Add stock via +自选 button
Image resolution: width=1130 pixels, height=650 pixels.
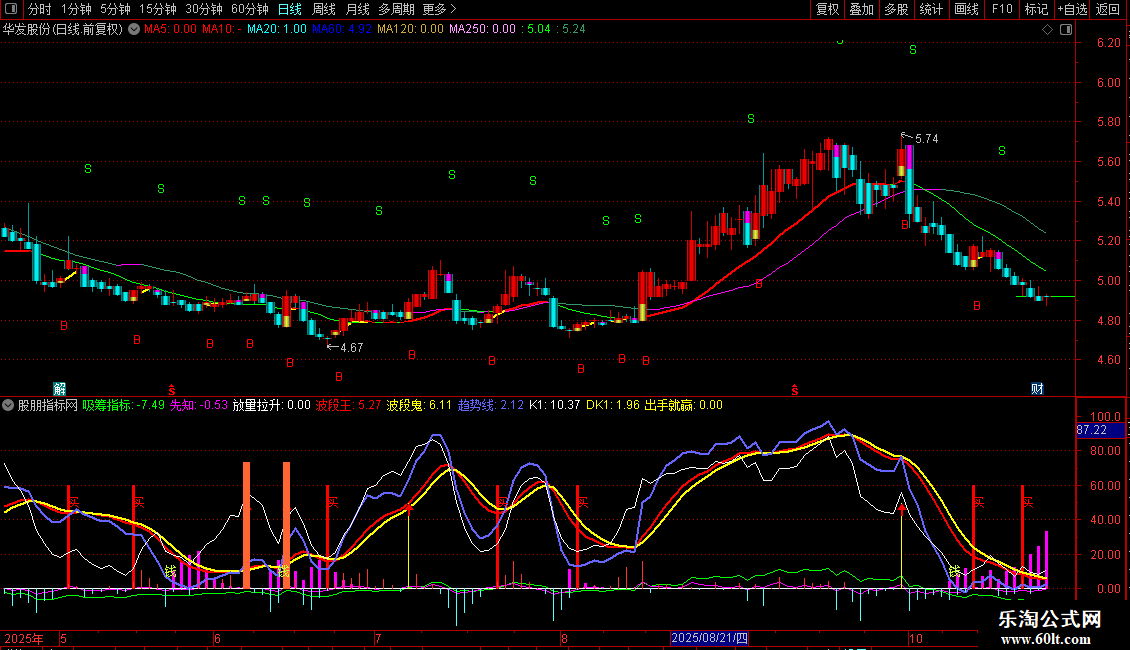point(1072,9)
